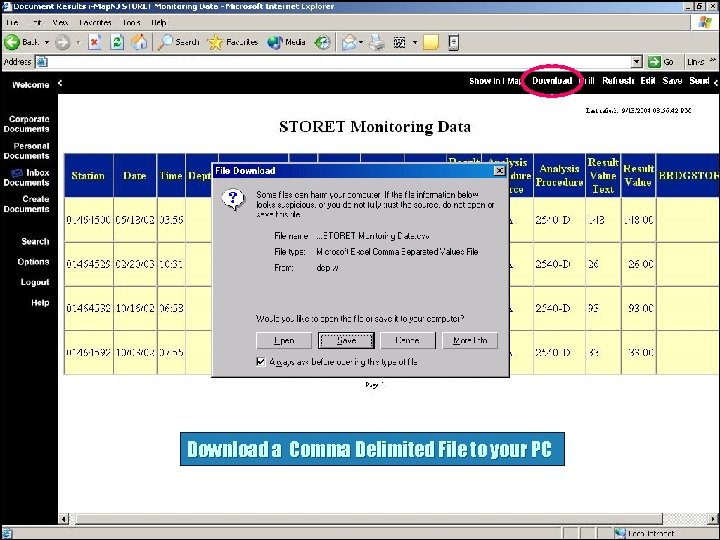Viewport: 720px width, 540px height.
Task: Click the Send link in top bar
Action: (x=699, y=81)
